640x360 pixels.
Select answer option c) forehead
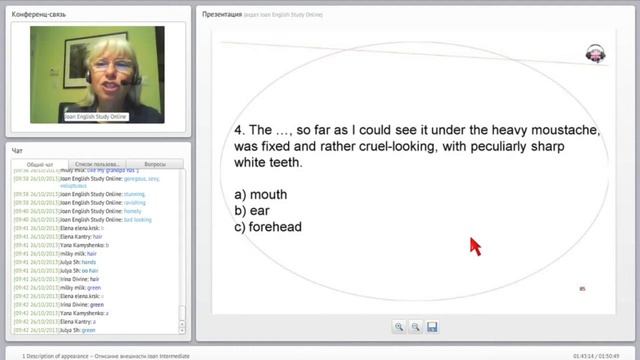tap(268, 227)
